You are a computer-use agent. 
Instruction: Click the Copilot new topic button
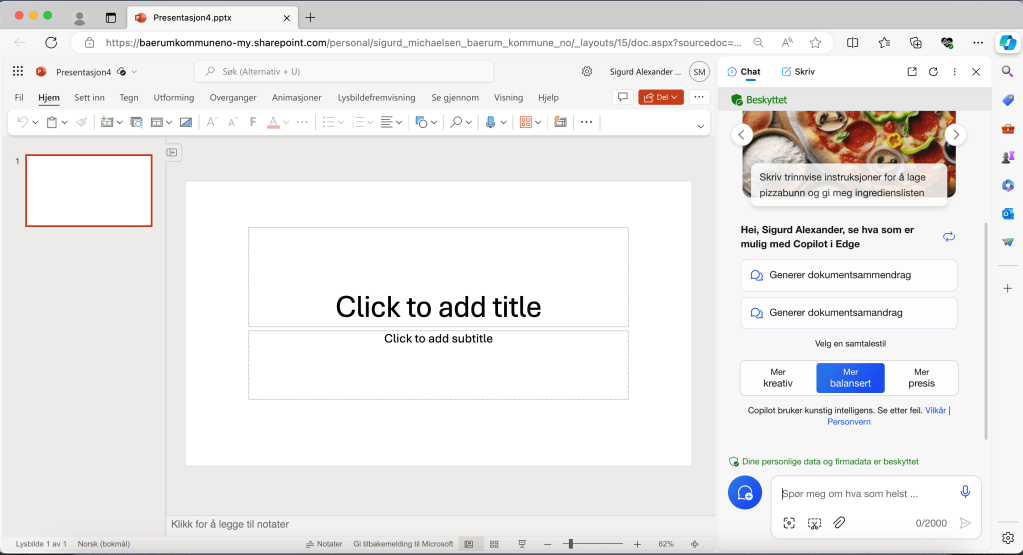(744, 493)
